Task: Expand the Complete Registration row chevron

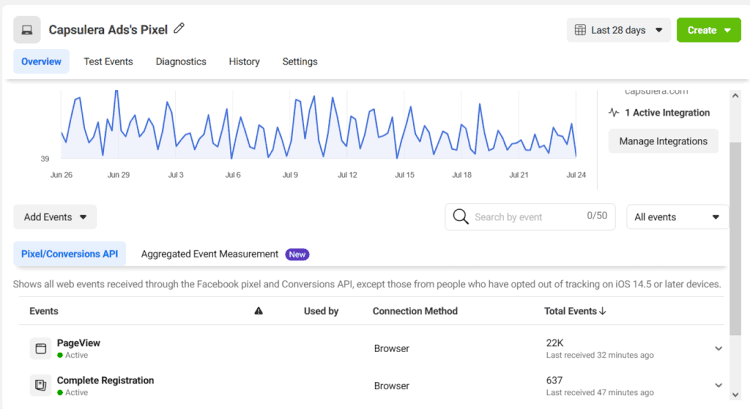Action: (718, 385)
